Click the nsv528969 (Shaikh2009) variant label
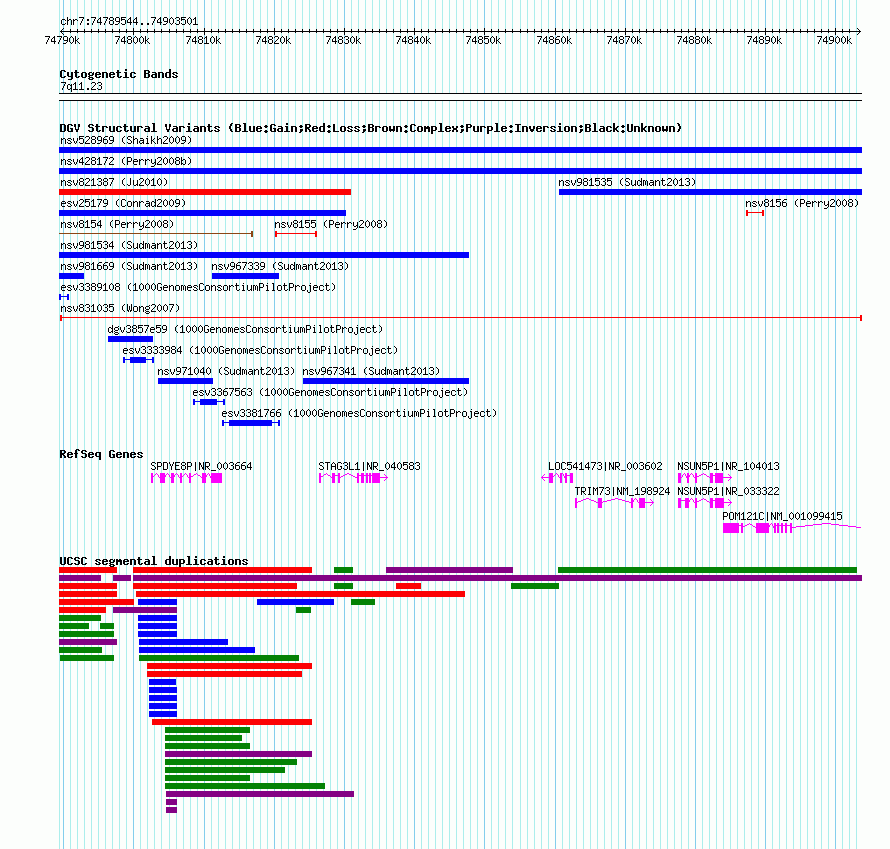The height and width of the screenshot is (849, 890). tap(126, 140)
